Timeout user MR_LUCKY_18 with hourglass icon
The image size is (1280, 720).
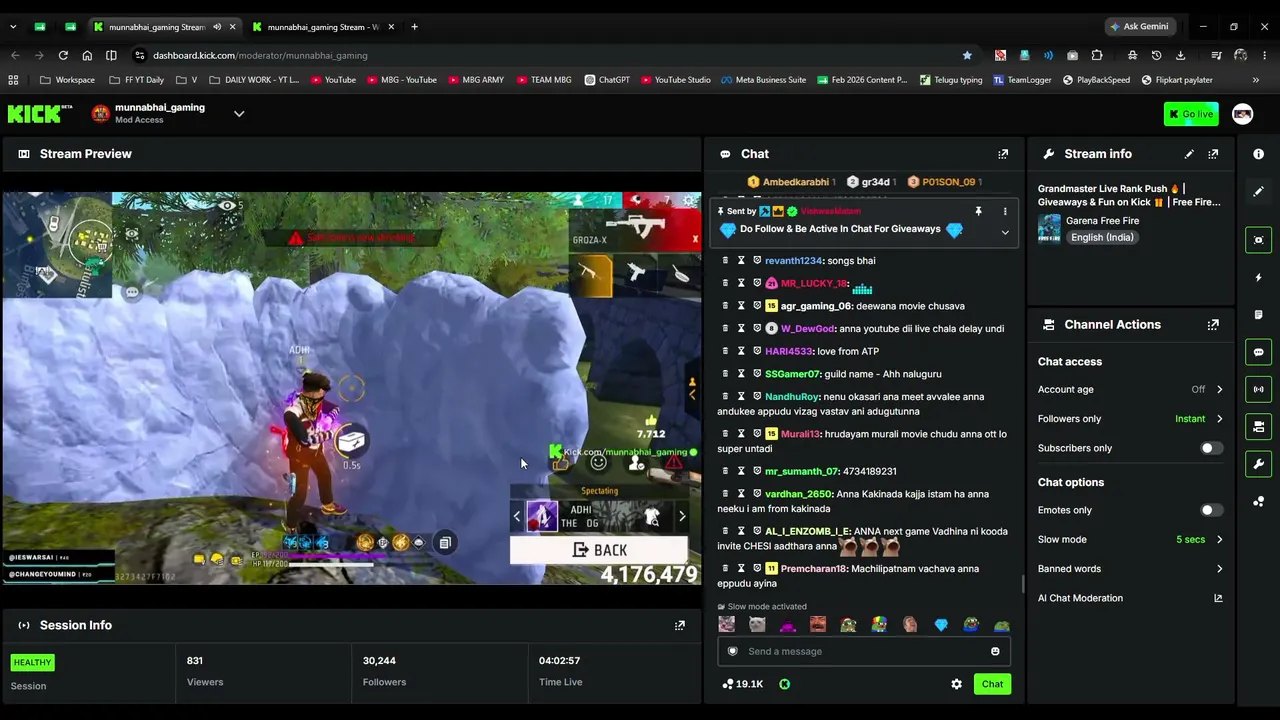741,284
